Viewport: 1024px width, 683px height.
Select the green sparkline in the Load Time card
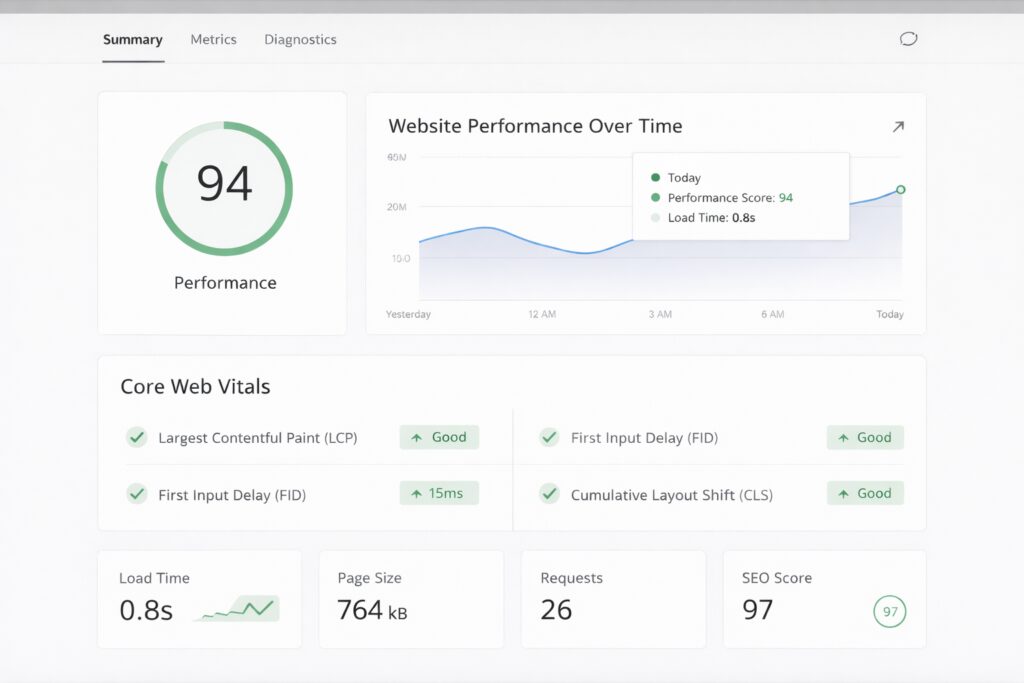tap(235, 608)
